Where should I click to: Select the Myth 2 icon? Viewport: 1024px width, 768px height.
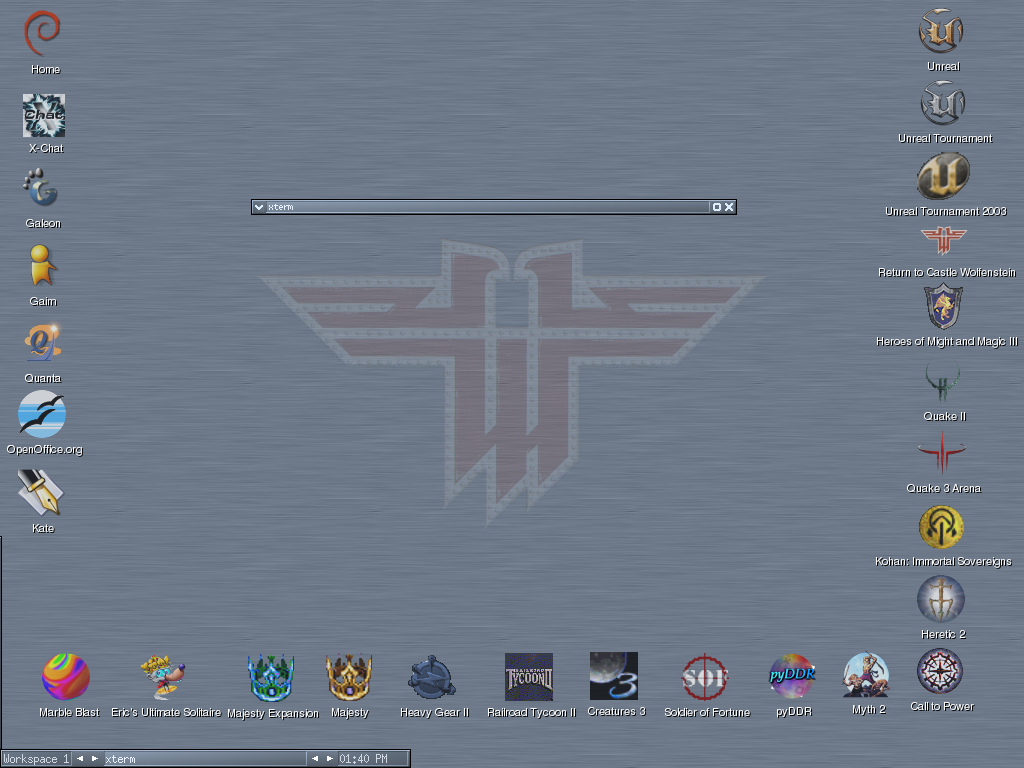[866, 675]
